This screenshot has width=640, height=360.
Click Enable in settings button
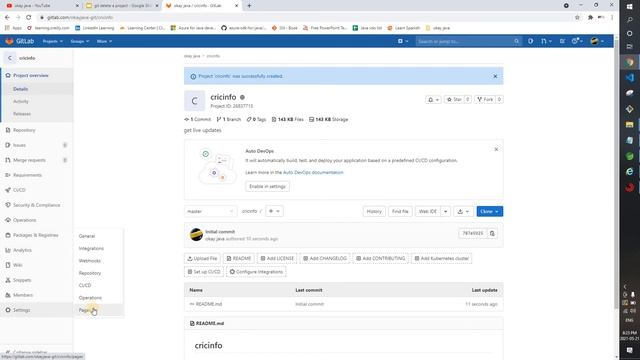tap(267, 187)
